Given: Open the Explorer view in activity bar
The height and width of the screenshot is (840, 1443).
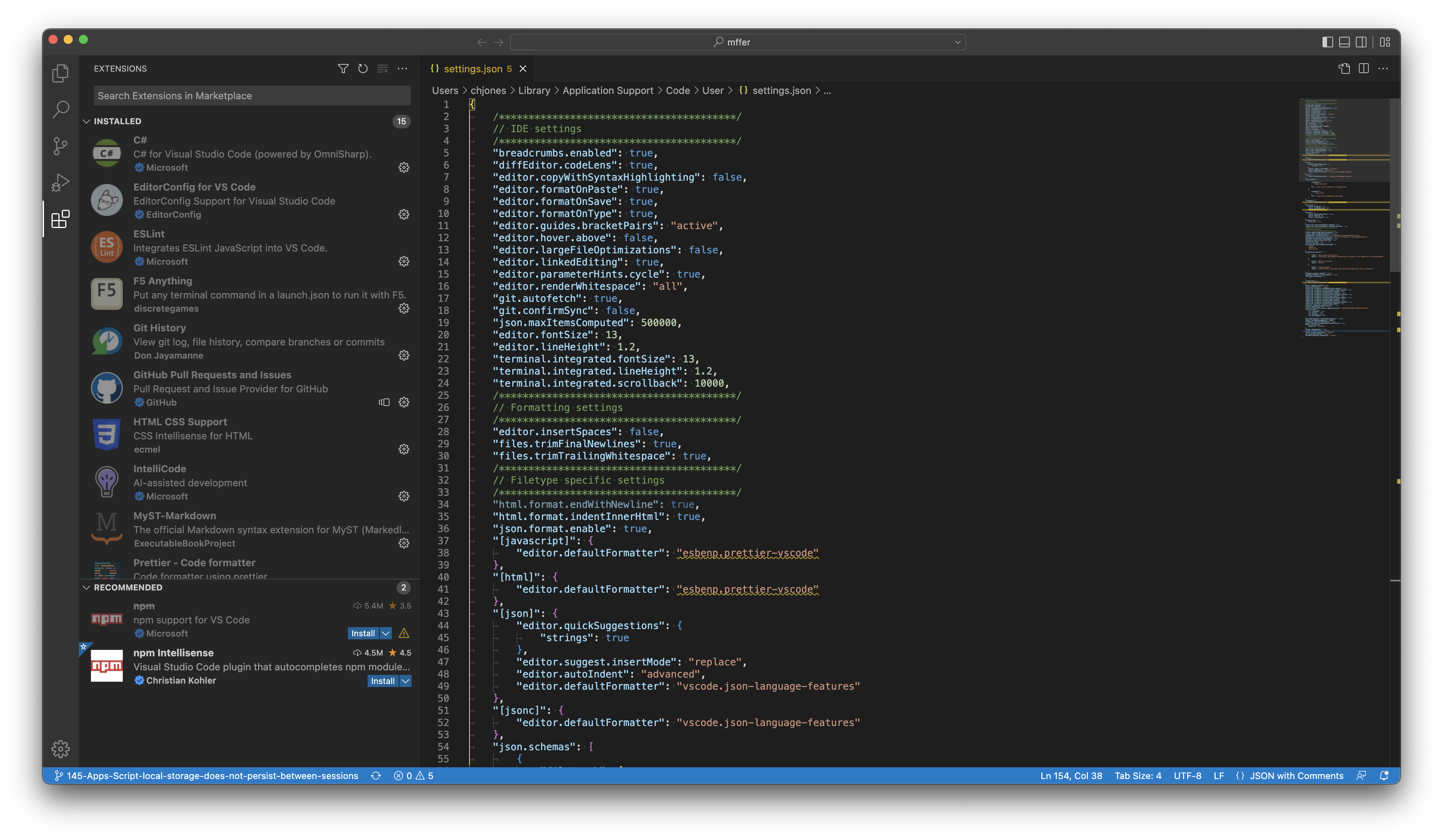Looking at the screenshot, I should point(60,73).
